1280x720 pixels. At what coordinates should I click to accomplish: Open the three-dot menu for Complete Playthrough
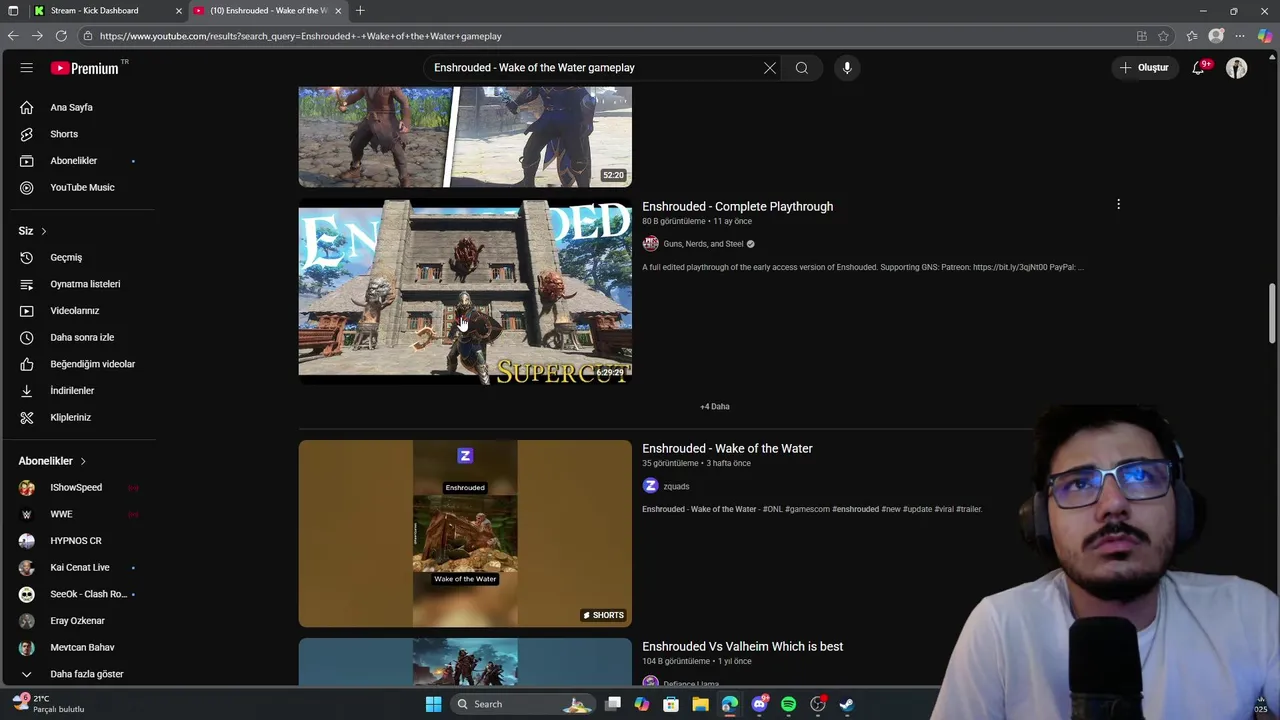pos(1118,204)
